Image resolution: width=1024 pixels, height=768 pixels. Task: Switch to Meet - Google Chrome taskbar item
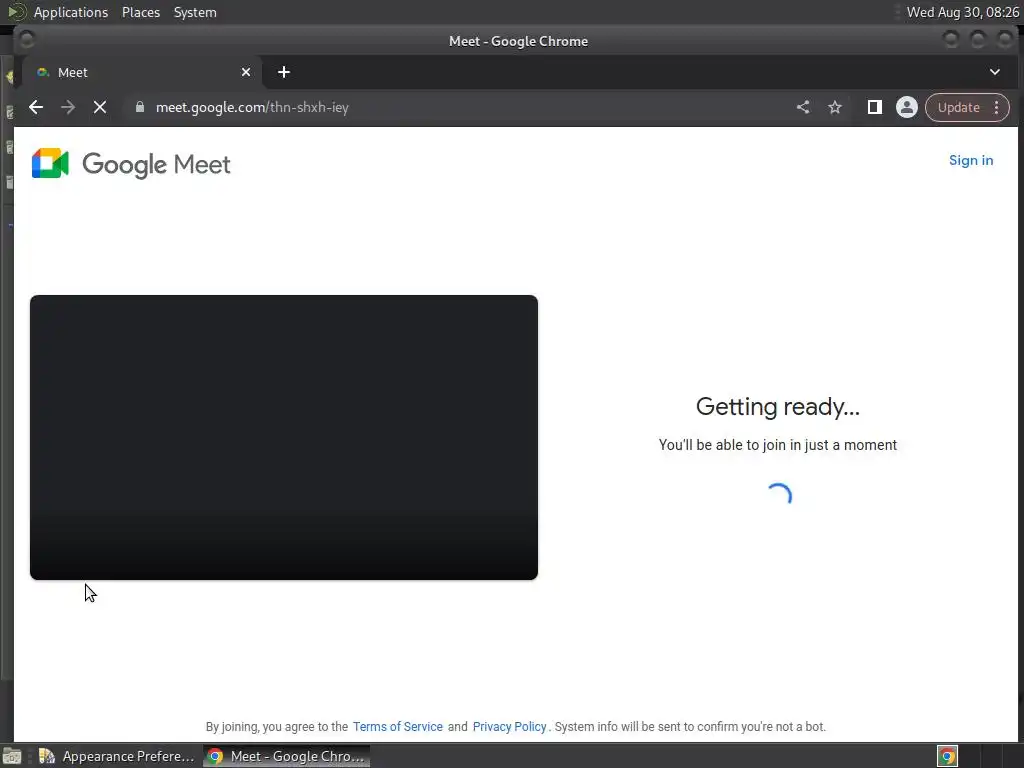286,756
